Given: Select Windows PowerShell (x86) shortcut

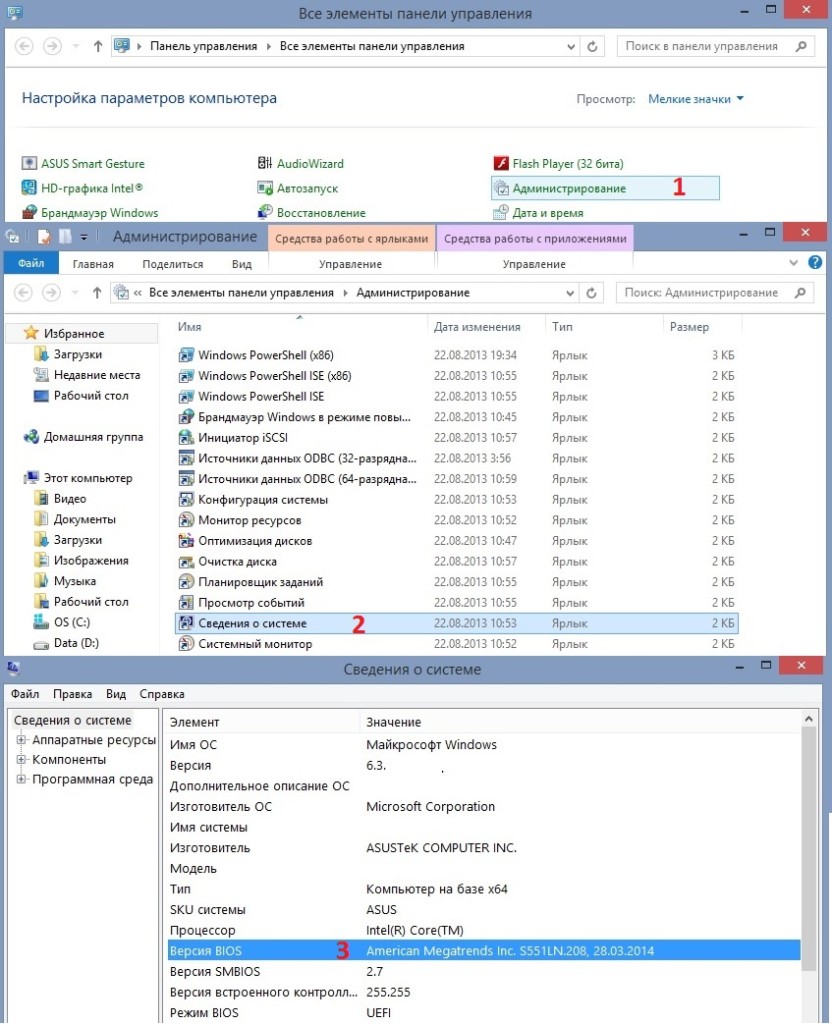Looking at the screenshot, I should pyautogui.click(x=256, y=355).
